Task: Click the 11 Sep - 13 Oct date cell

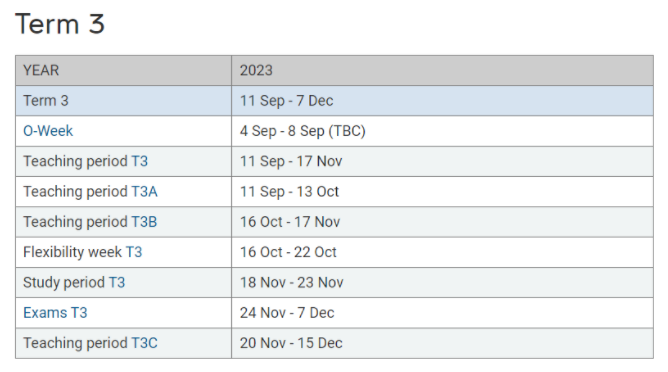Action: tap(442, 191)
